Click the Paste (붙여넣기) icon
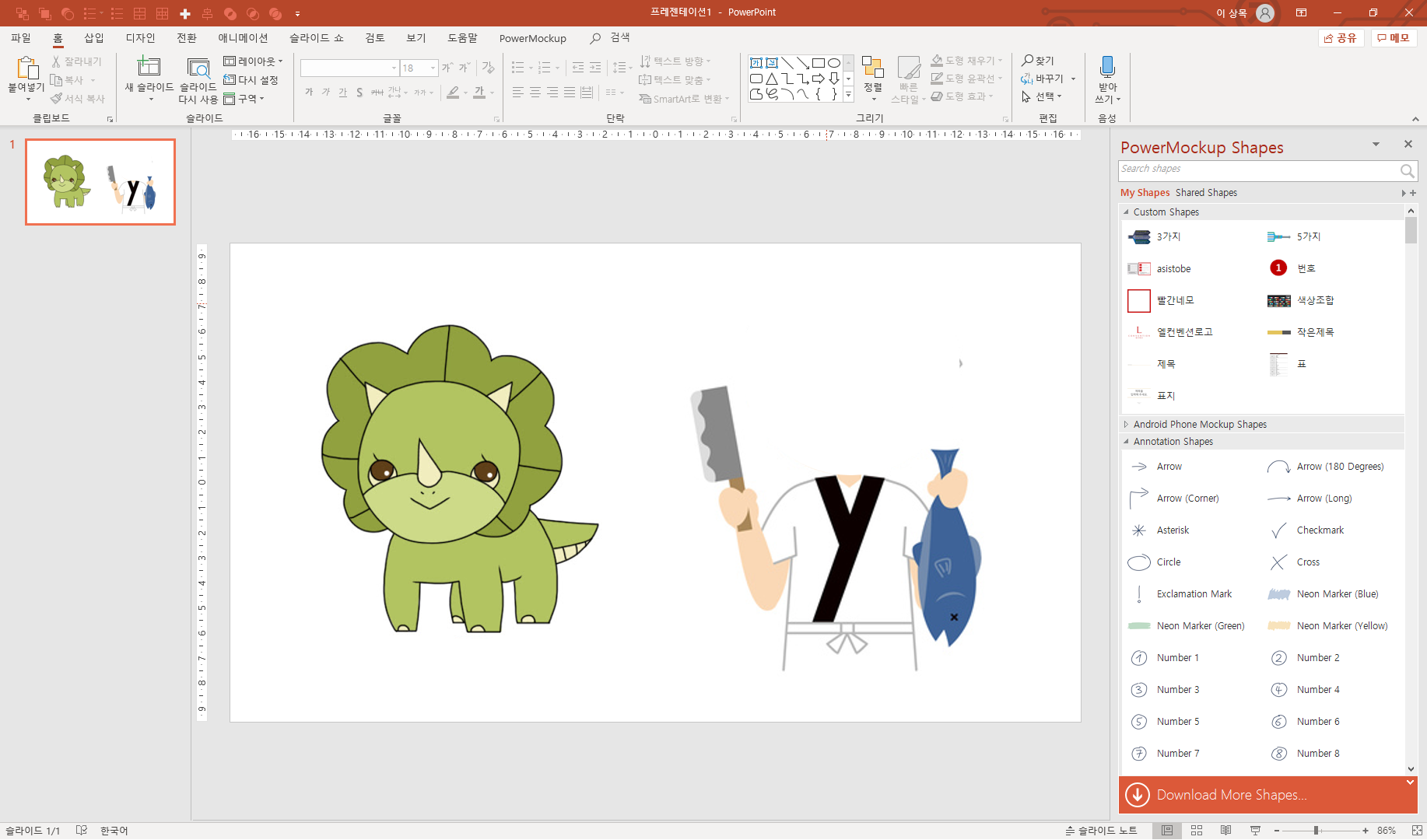This screenshot has height=840, width=1427. click(26, 68)
